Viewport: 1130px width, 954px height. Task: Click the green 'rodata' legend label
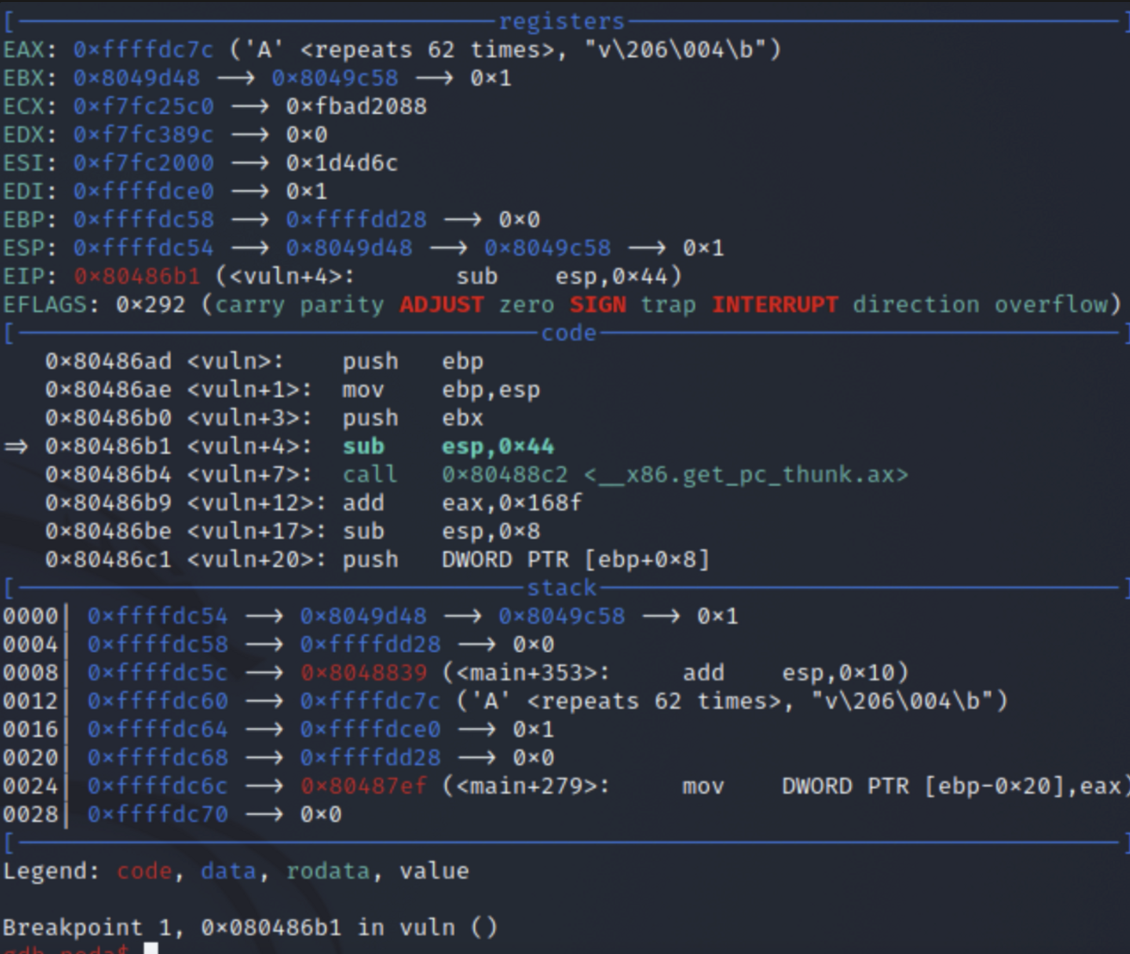[328, 871]
